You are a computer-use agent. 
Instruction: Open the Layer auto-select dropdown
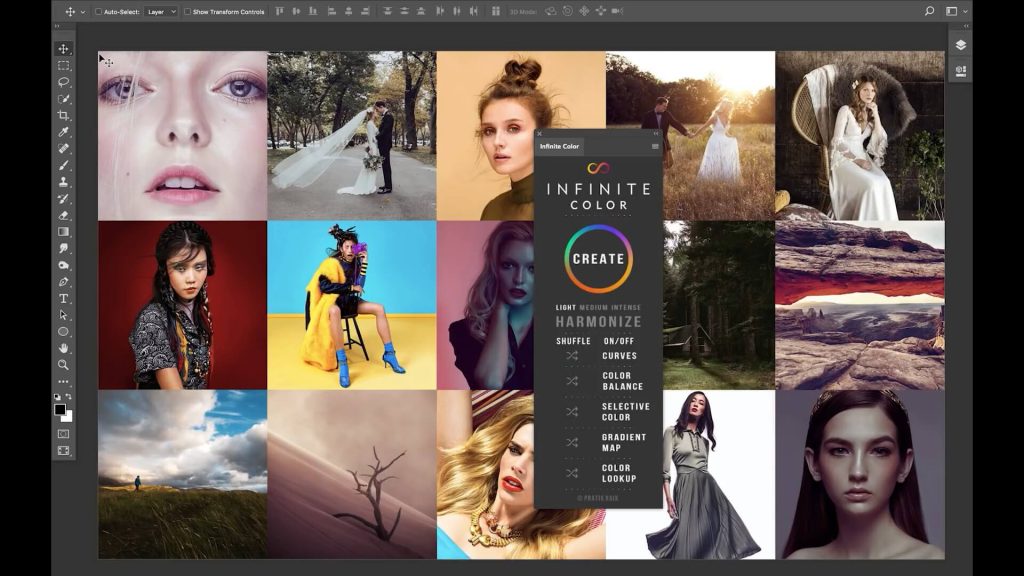[x=160, y=12]
